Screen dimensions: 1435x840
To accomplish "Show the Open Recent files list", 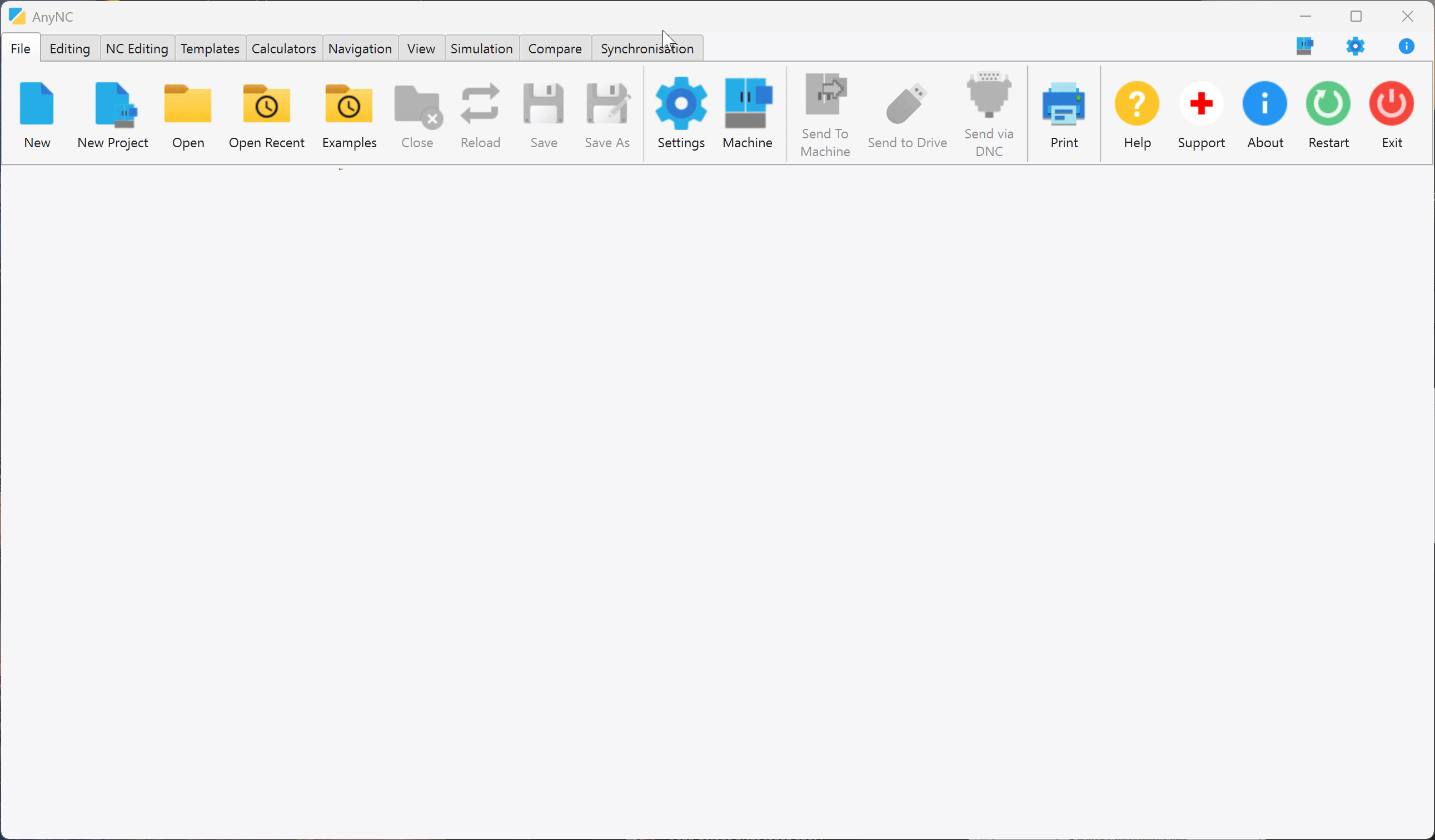I will [267, 103].
